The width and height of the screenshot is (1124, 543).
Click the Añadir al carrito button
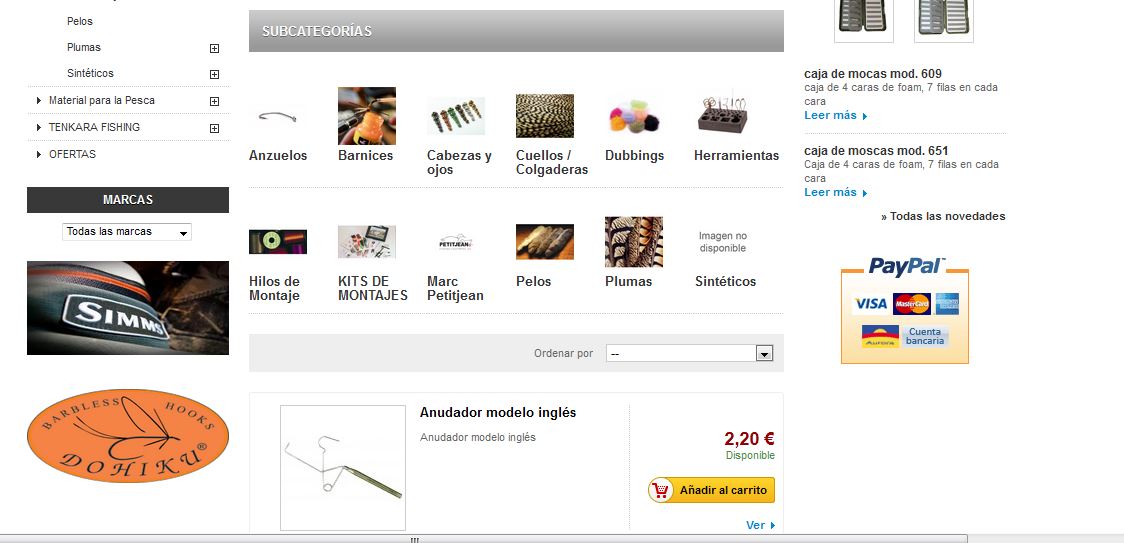coord(711,490)
